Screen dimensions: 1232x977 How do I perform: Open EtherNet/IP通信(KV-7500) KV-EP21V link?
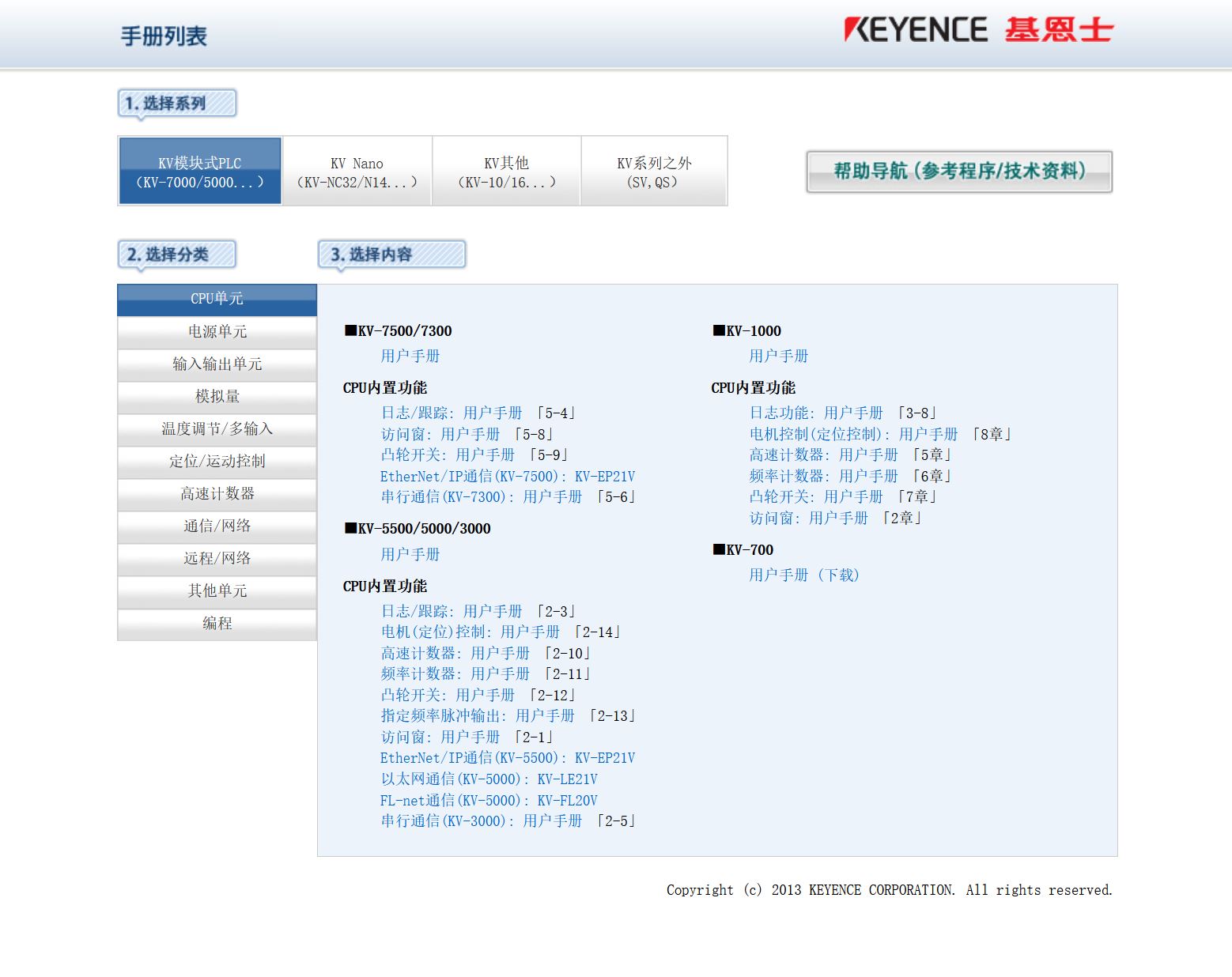click(x=507, y=477)
